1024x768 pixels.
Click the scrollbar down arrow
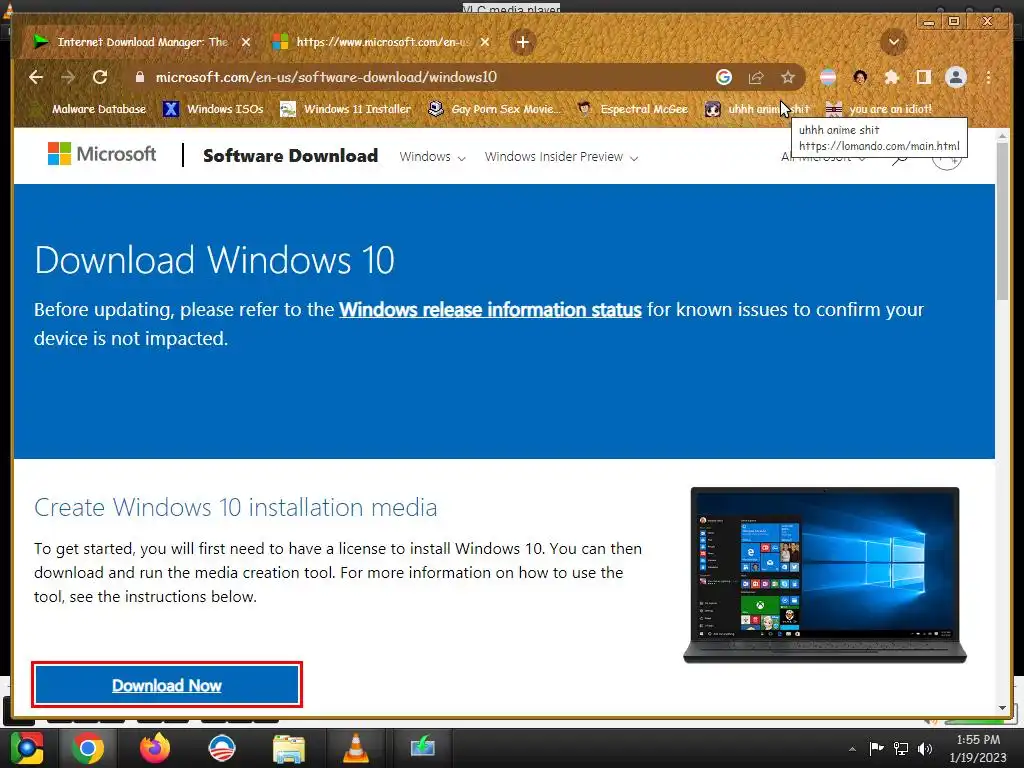1002,708
